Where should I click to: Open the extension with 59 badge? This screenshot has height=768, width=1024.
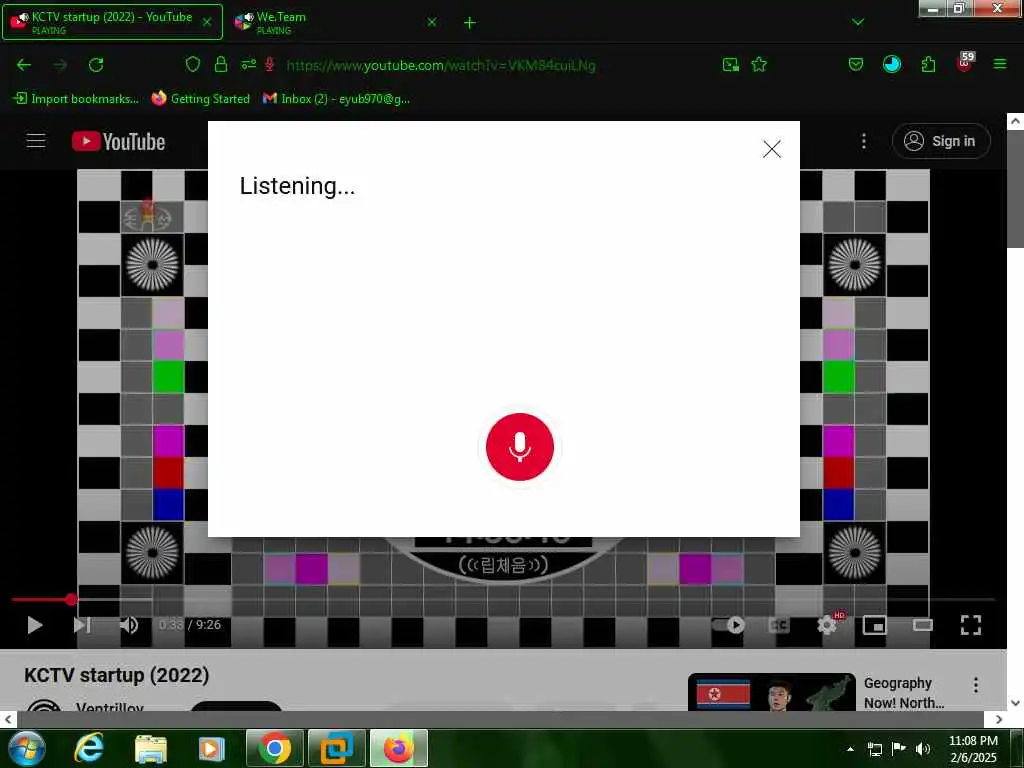[965, 62]
